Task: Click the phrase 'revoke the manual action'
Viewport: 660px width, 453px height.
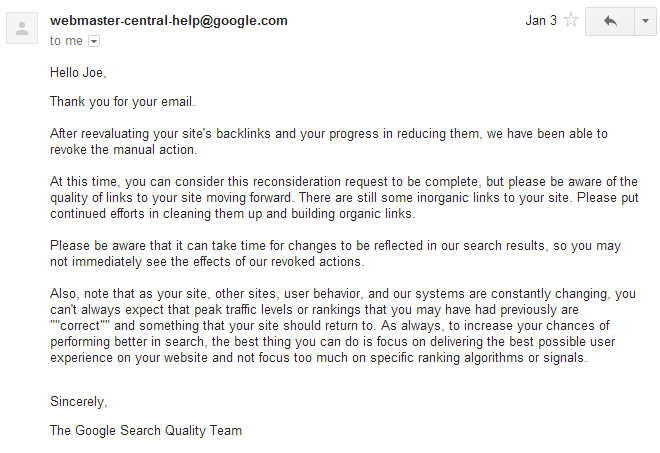Action: tap(122, 149)
